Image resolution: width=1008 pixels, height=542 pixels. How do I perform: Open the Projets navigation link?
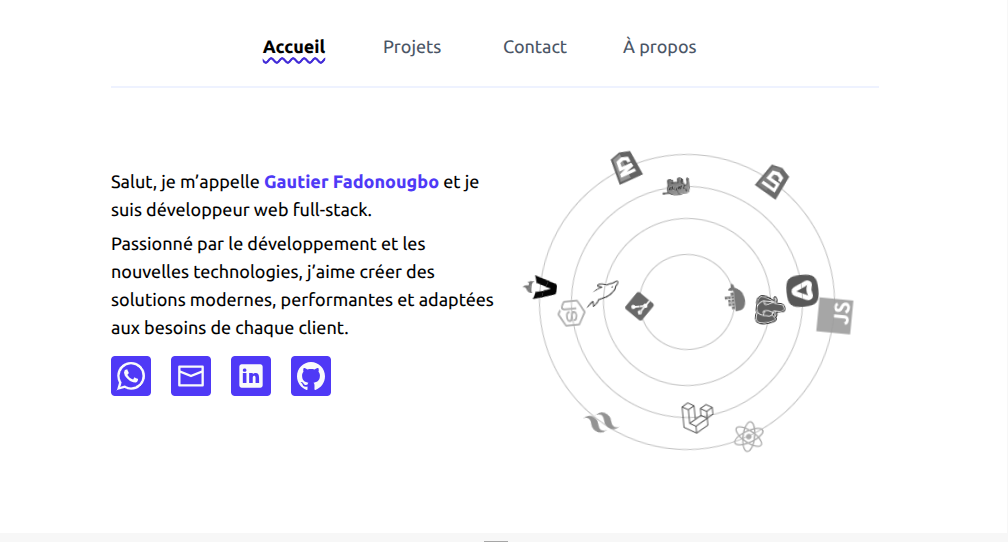(412, 47)
